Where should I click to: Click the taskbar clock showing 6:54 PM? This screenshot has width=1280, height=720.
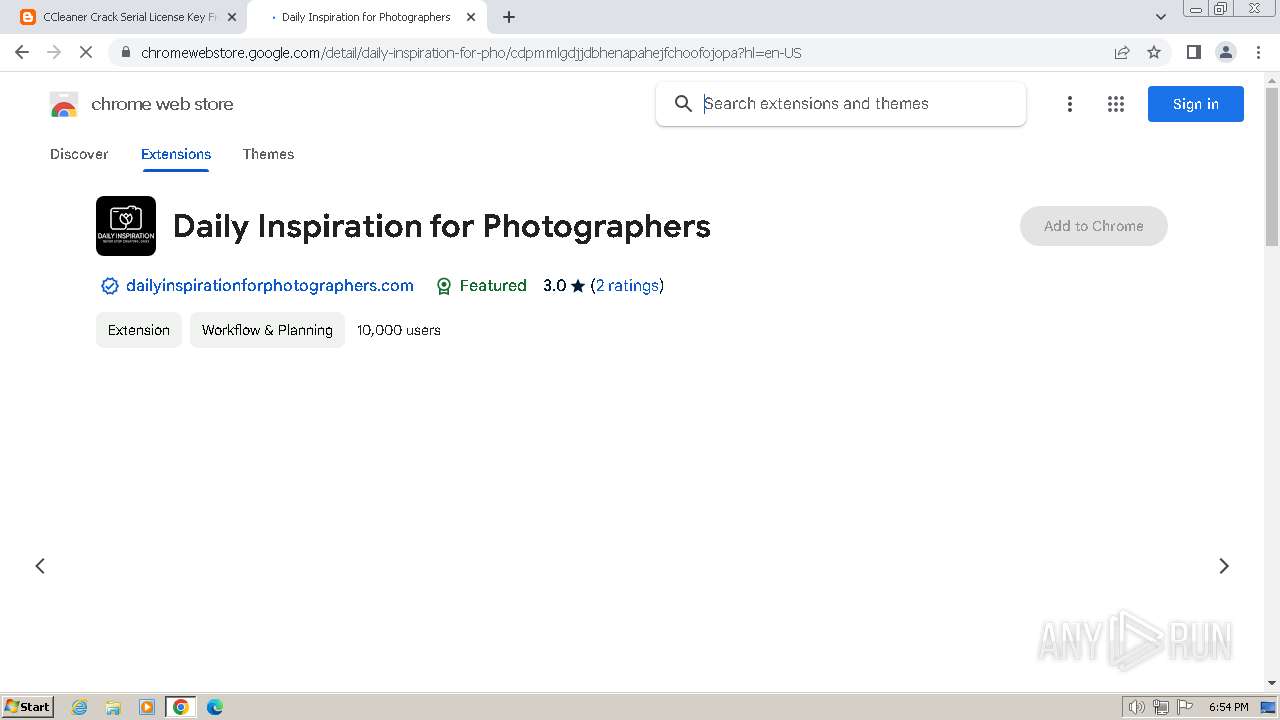(1228, 707)
